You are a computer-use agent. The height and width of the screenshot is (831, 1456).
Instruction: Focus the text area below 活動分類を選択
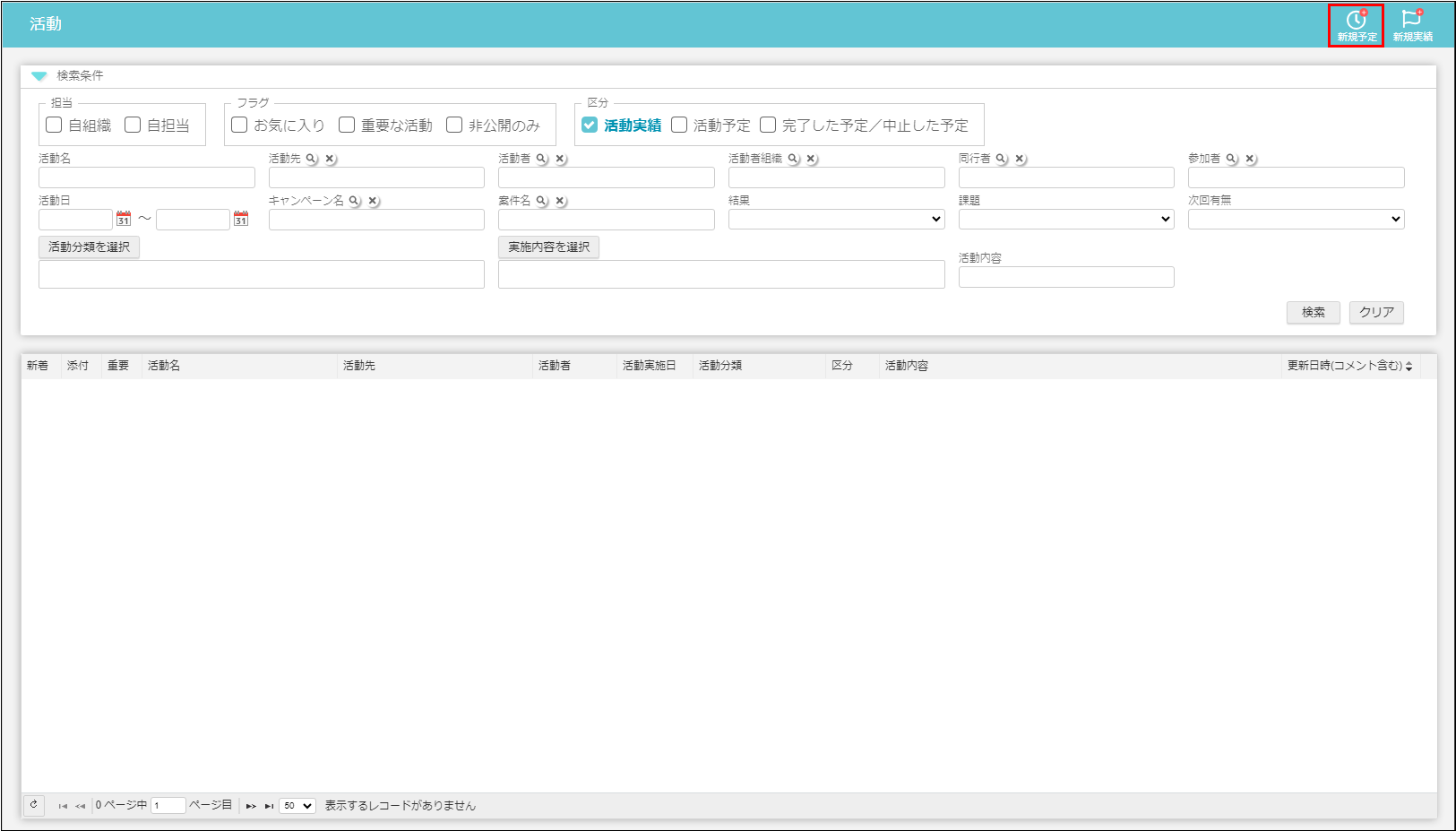(x=262, y=274)
